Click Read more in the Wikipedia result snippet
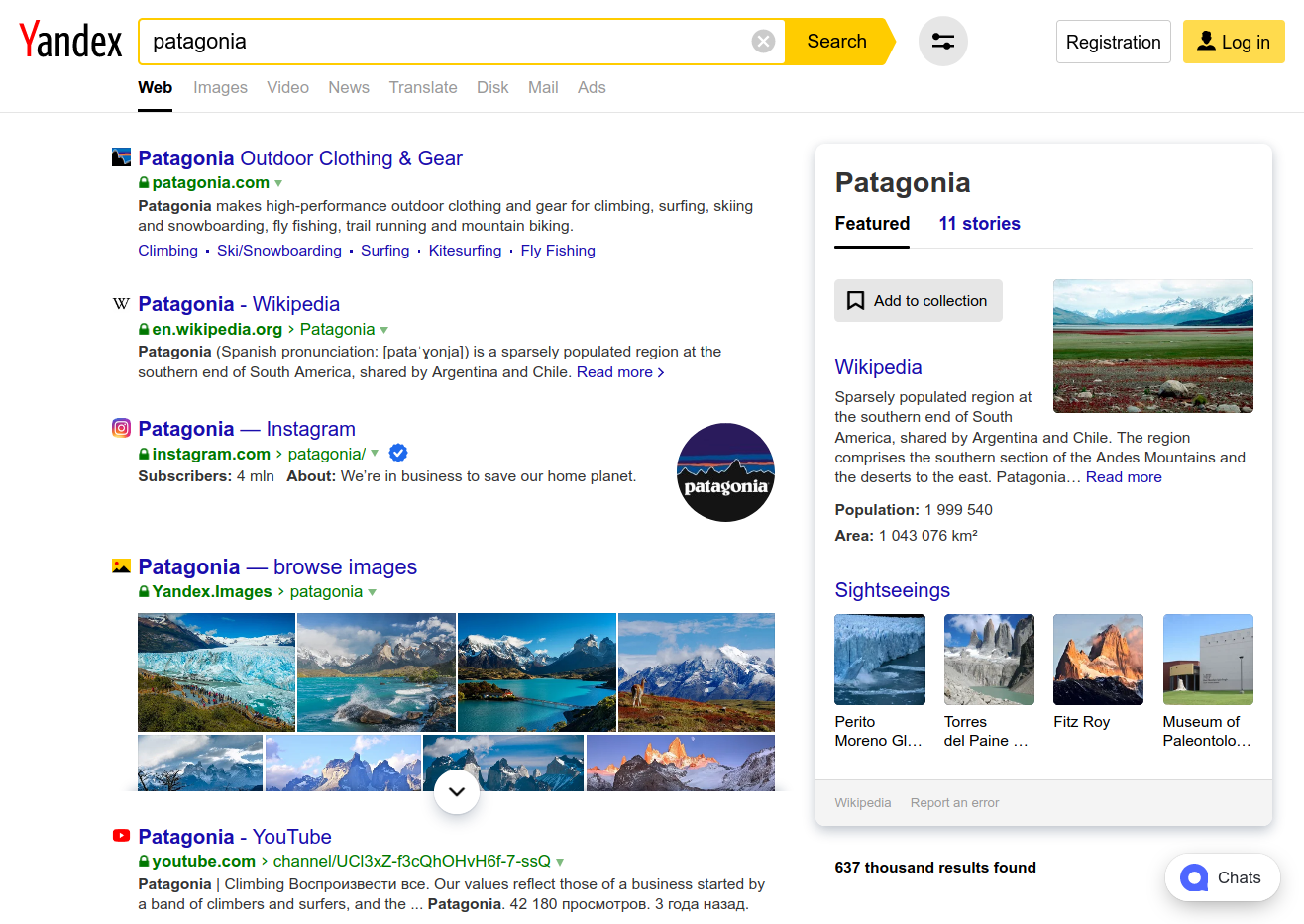The image size is (1304, 924). 620,372
